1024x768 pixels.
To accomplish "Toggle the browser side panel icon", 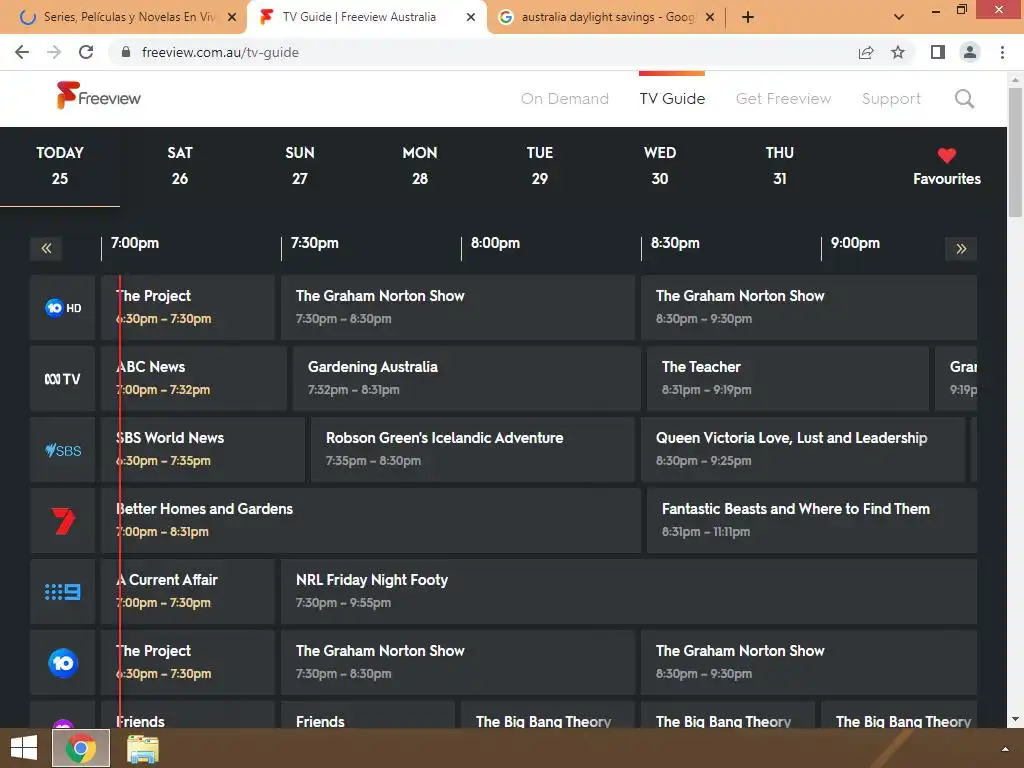I will click(938, 52).
